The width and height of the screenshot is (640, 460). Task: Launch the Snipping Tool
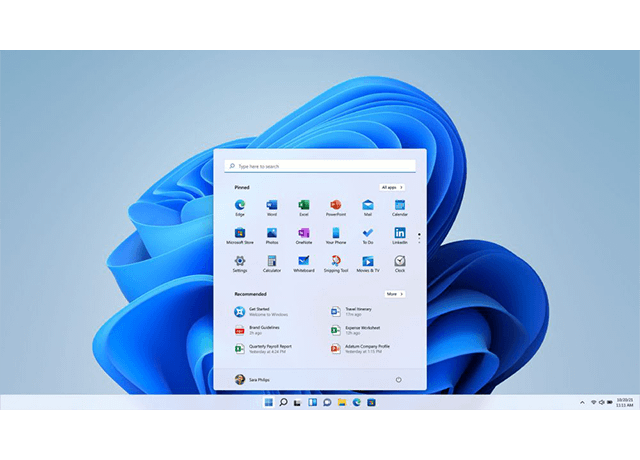pos(336,264)
